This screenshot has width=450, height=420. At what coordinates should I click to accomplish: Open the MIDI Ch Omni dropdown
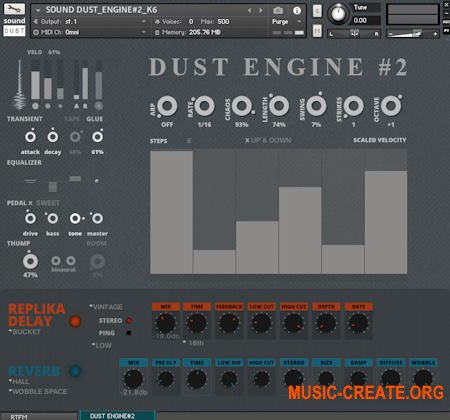pos(90,32)
